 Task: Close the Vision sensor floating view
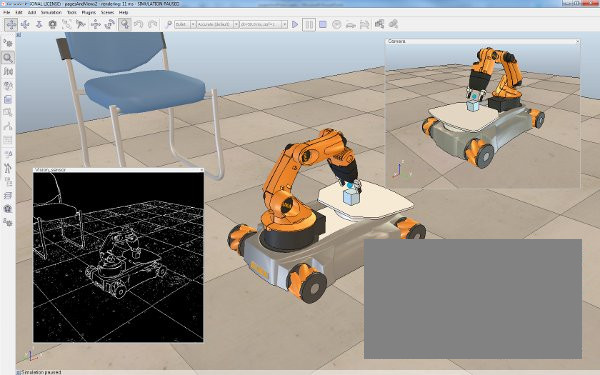[x=201, y=170]
